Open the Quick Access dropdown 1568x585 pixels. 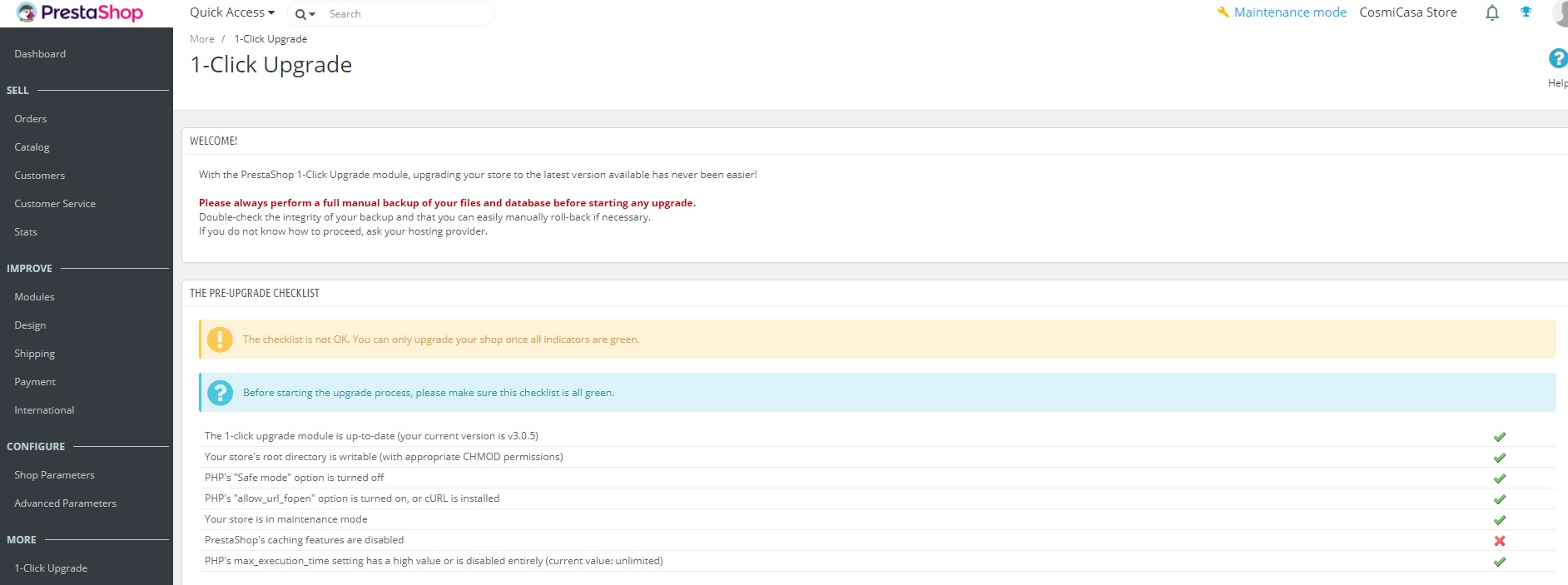[232, 12]
